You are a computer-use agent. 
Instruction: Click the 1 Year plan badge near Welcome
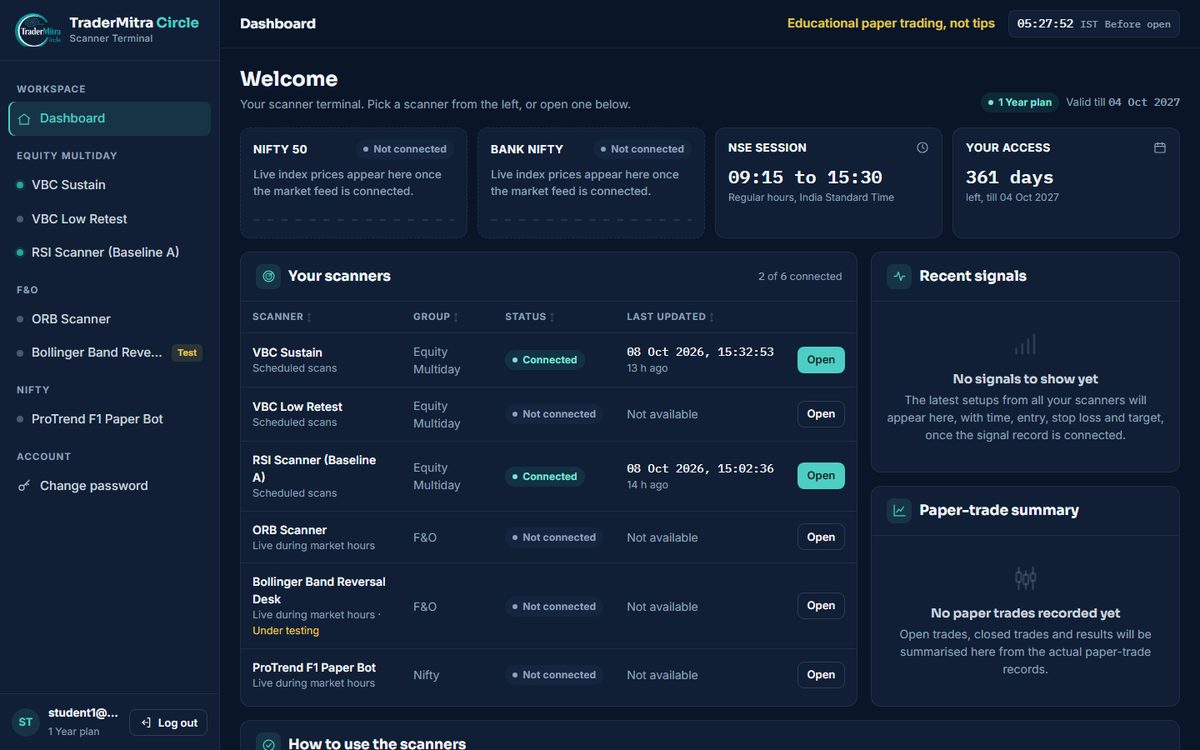click(x=1019, y=102)
